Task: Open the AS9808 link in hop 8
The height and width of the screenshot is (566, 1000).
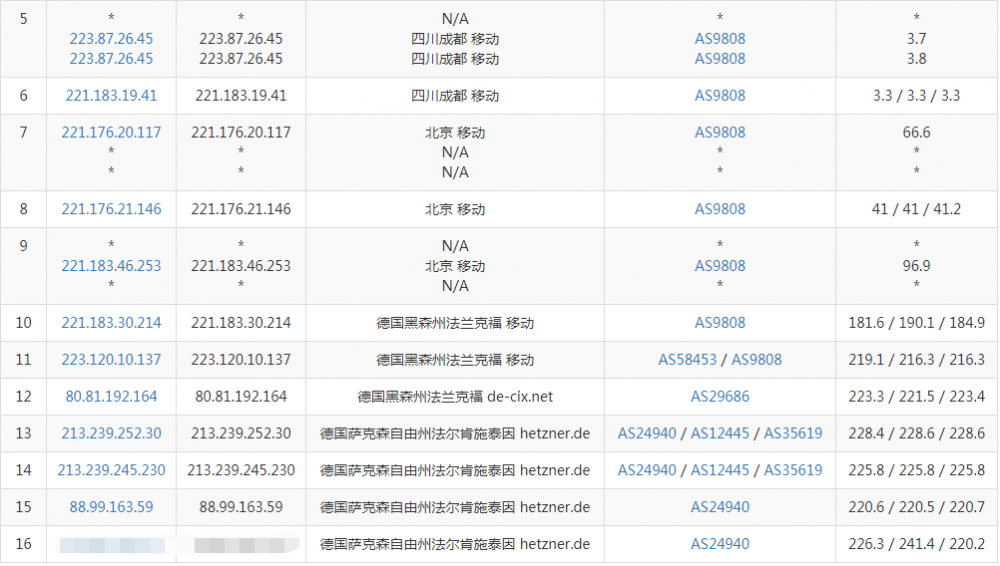Action: coord(720,210)
